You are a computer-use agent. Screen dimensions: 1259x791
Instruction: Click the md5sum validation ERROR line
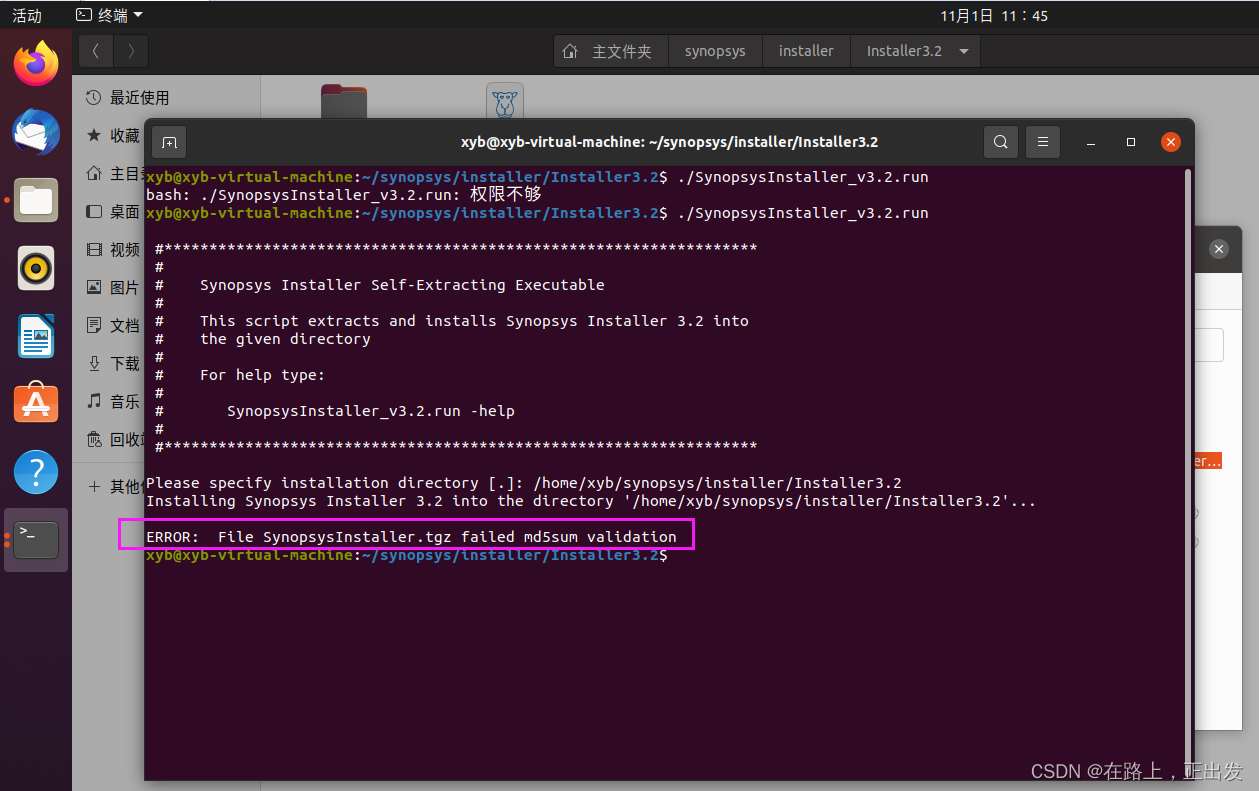(411, 537)
